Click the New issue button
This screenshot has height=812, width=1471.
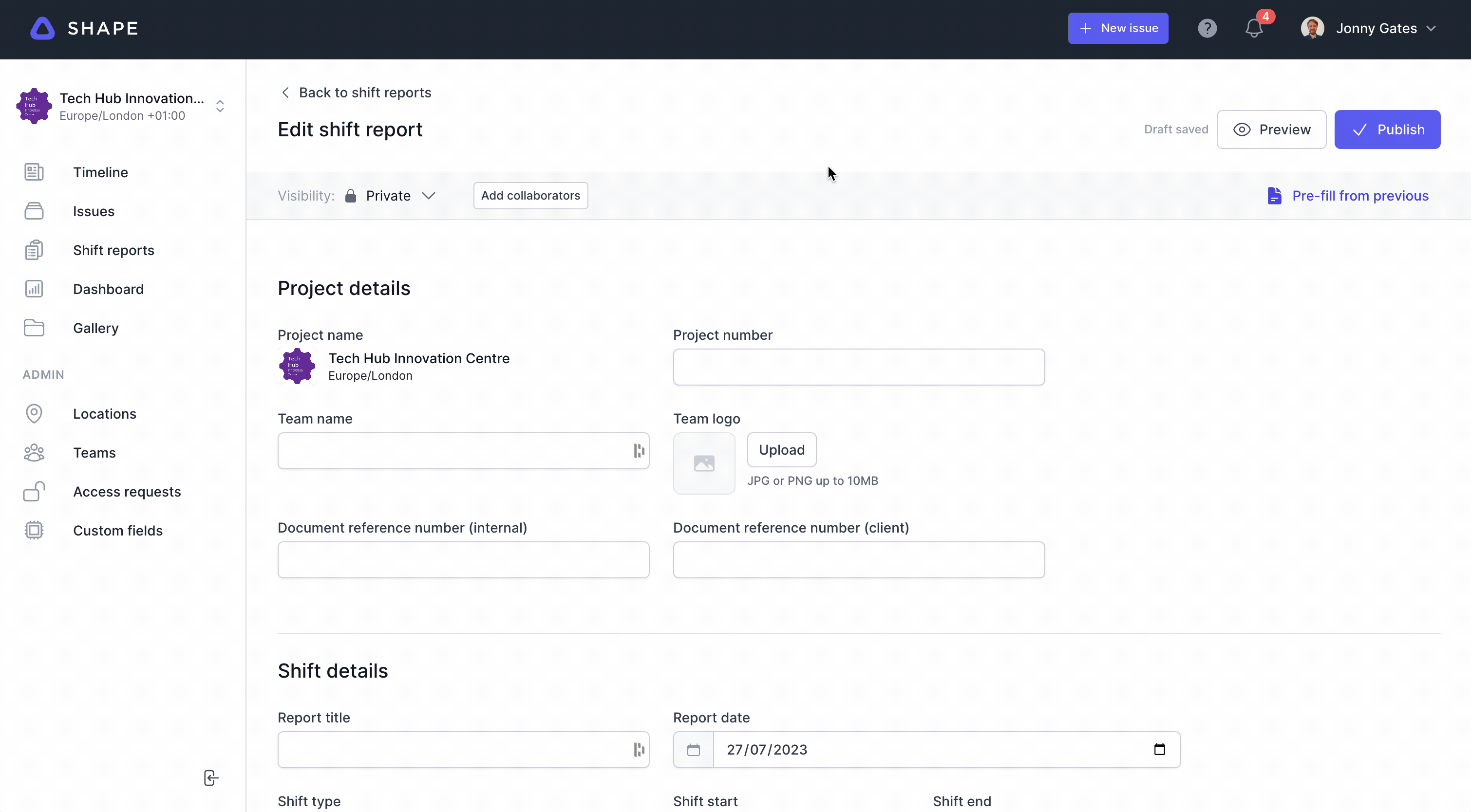point(1117,28)
